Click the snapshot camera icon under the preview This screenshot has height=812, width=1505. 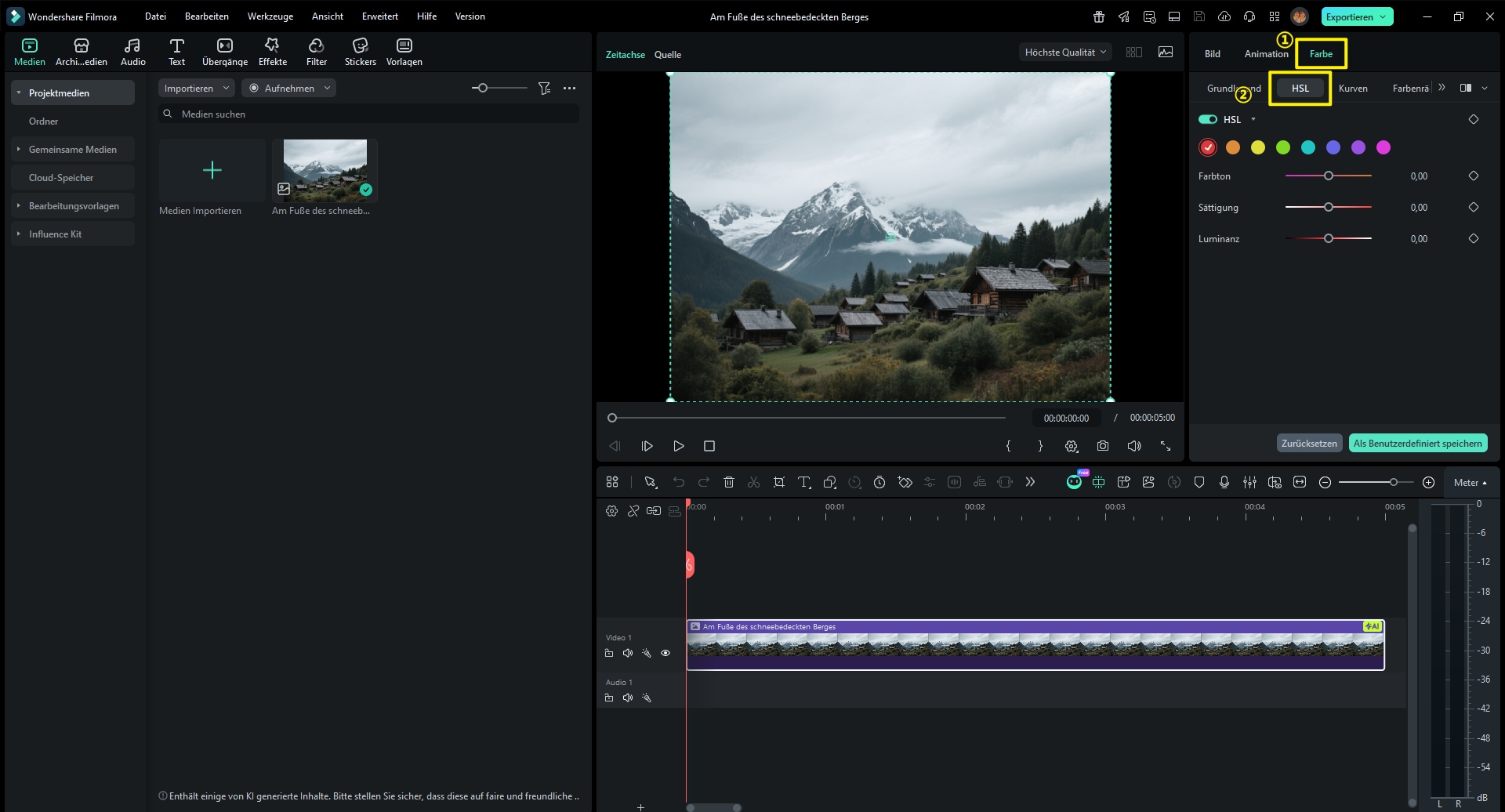[1103, 445]
